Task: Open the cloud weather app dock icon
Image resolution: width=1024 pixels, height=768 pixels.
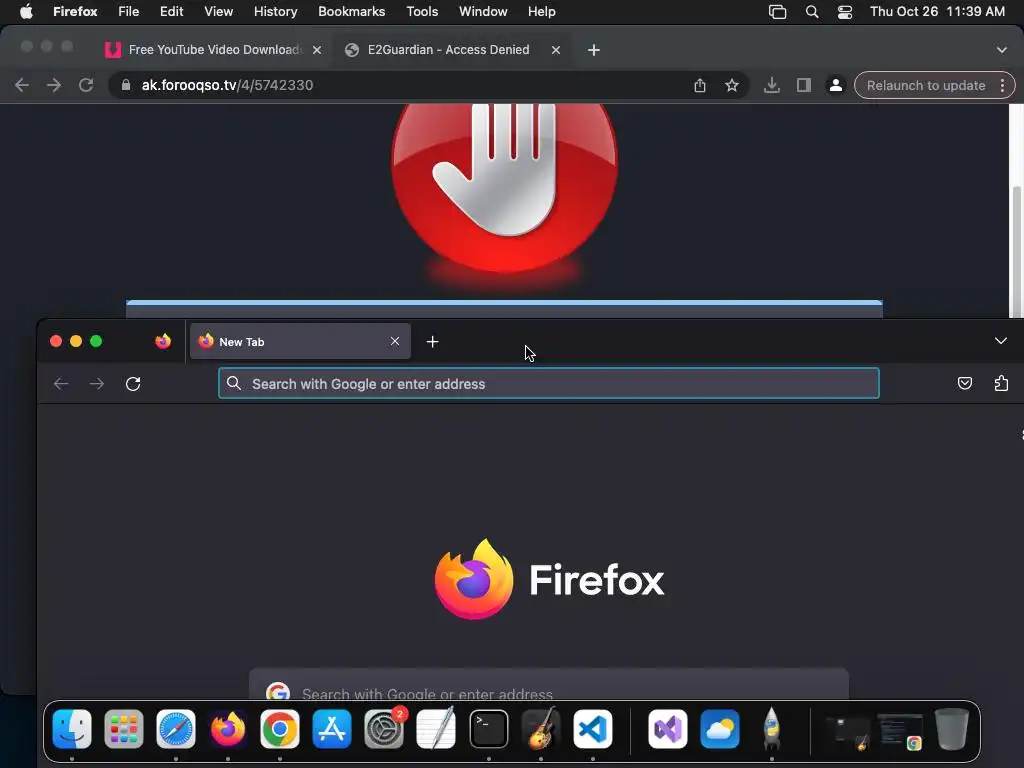Action: (x=720, y=729)
